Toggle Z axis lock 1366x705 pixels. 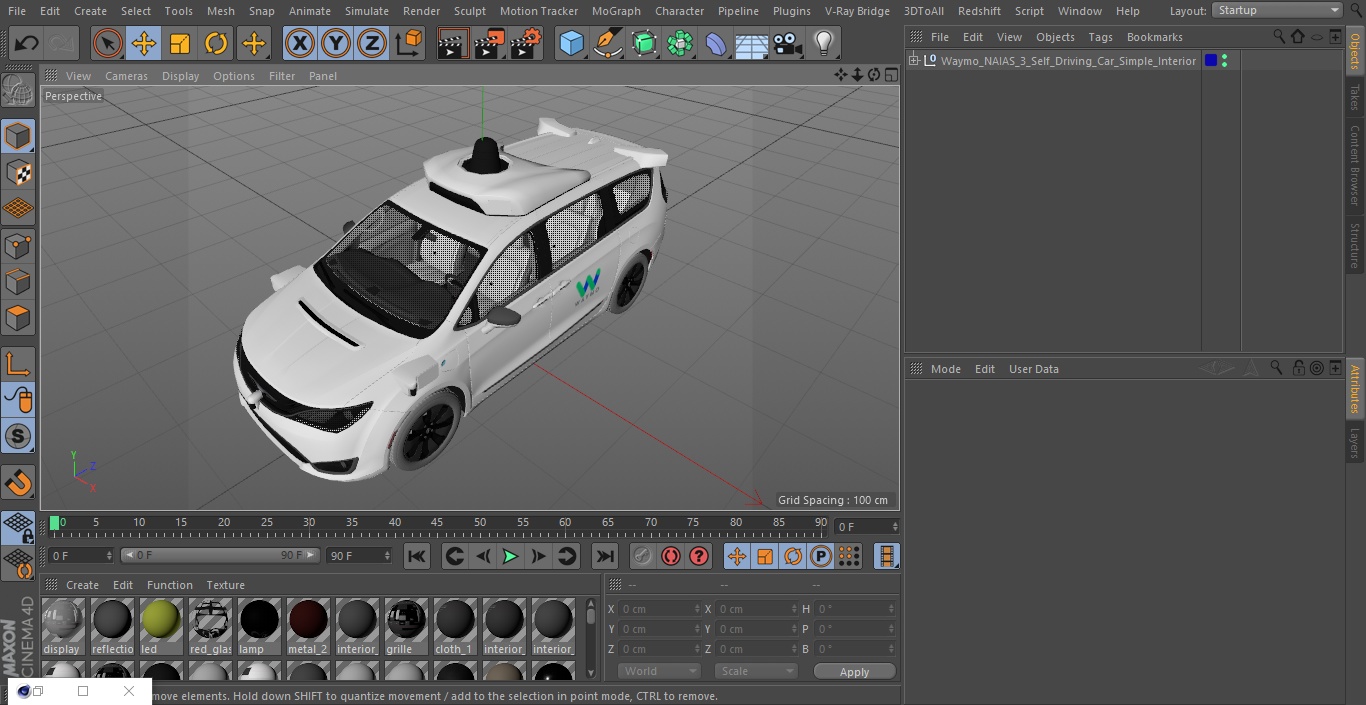point(371,43)
